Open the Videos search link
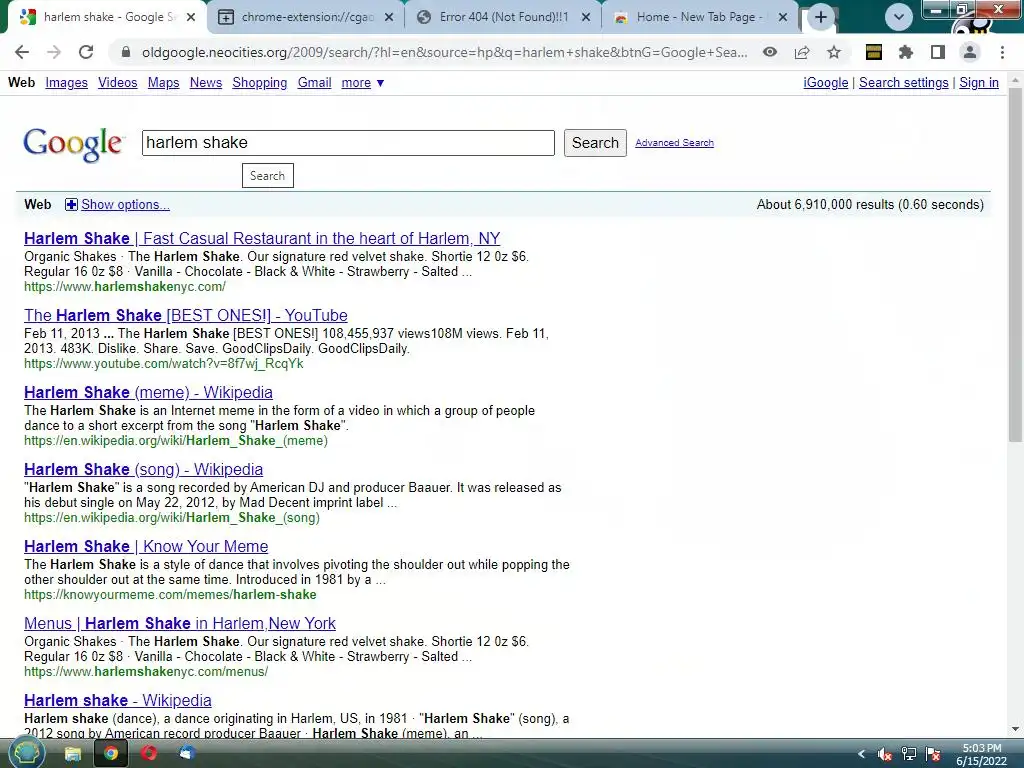Viewport: 1024px width, 768px height. [118, 82]
